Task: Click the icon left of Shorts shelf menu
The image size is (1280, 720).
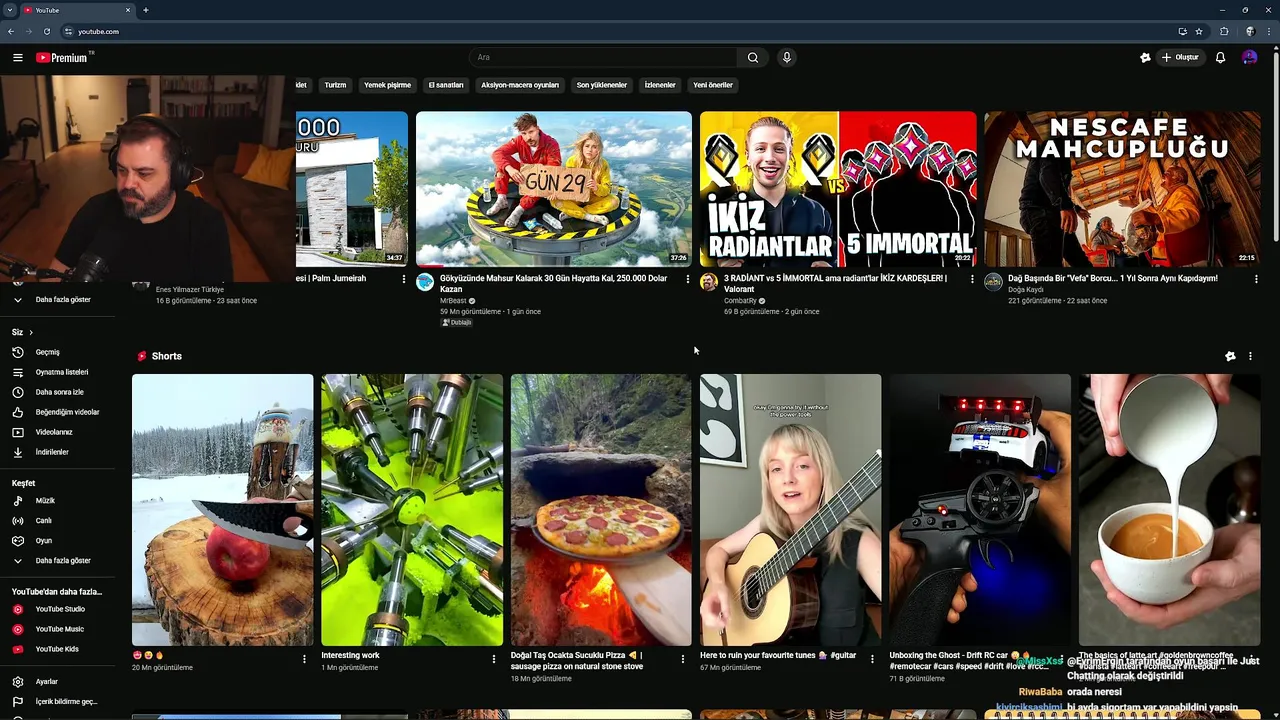Action: (1230, 356)
